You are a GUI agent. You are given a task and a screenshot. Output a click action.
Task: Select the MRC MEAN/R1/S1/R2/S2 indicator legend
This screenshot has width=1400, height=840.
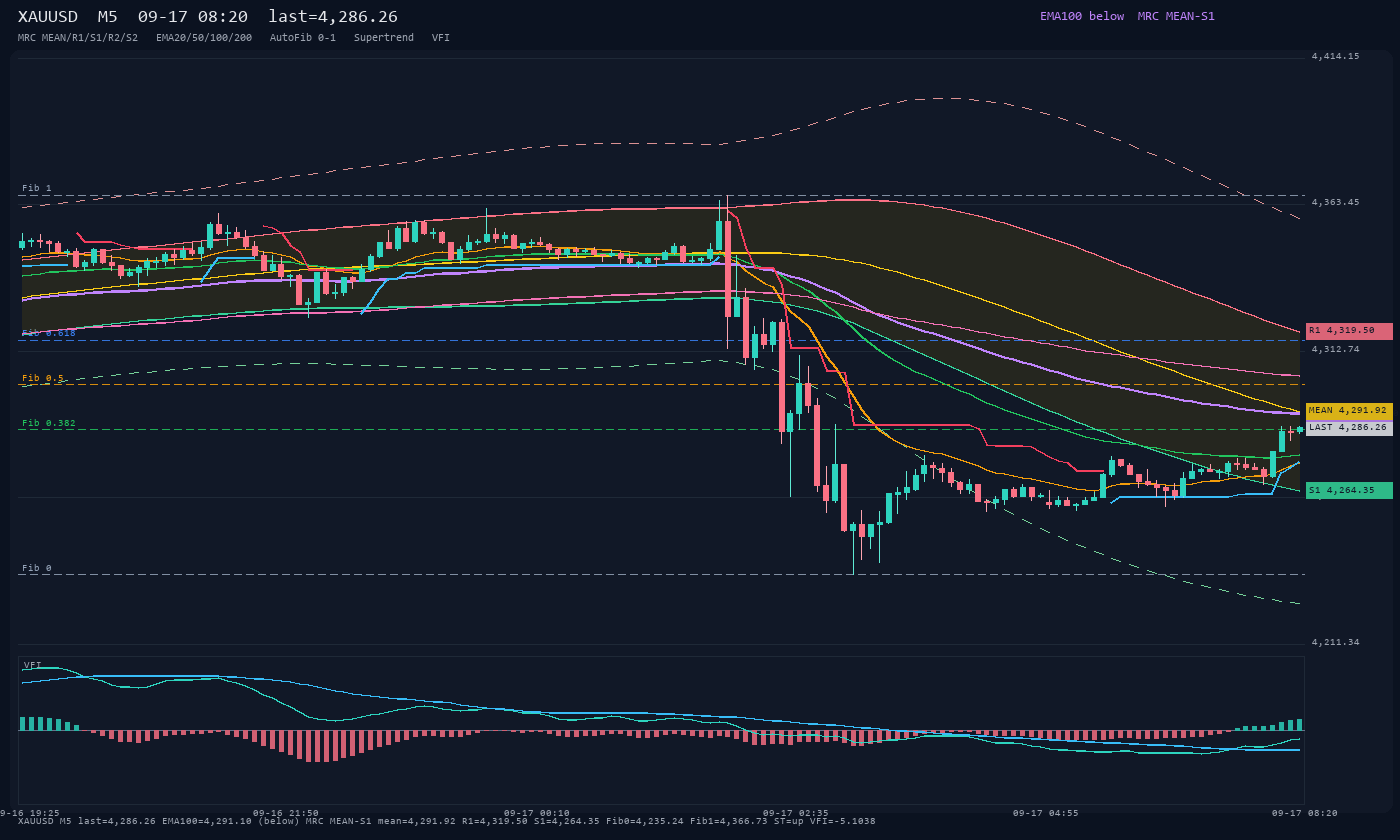click(x=78, y=38)
